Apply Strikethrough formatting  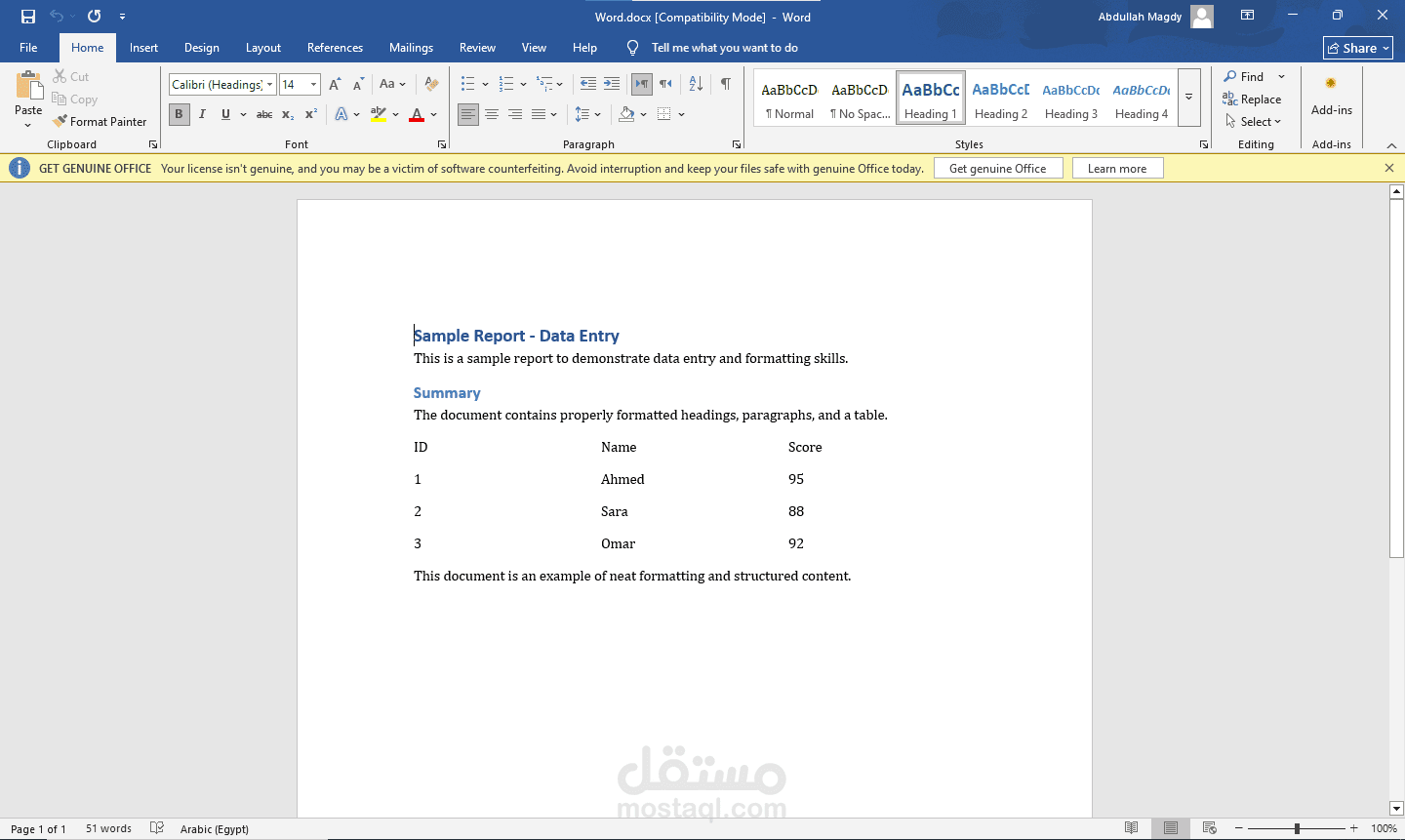point(264,114)
